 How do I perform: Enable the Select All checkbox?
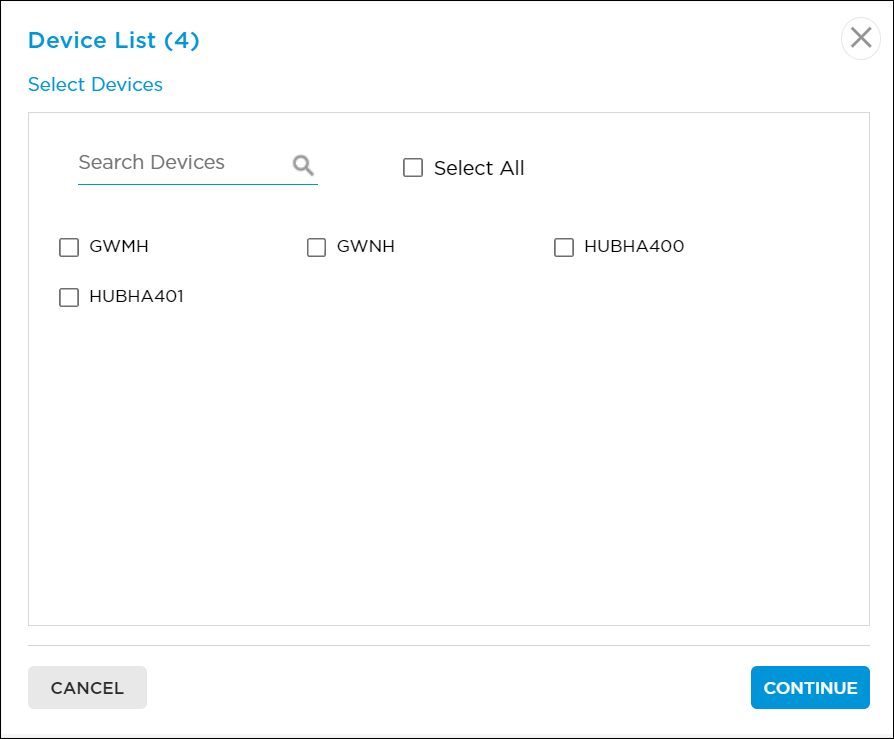[x=412, y=167]
